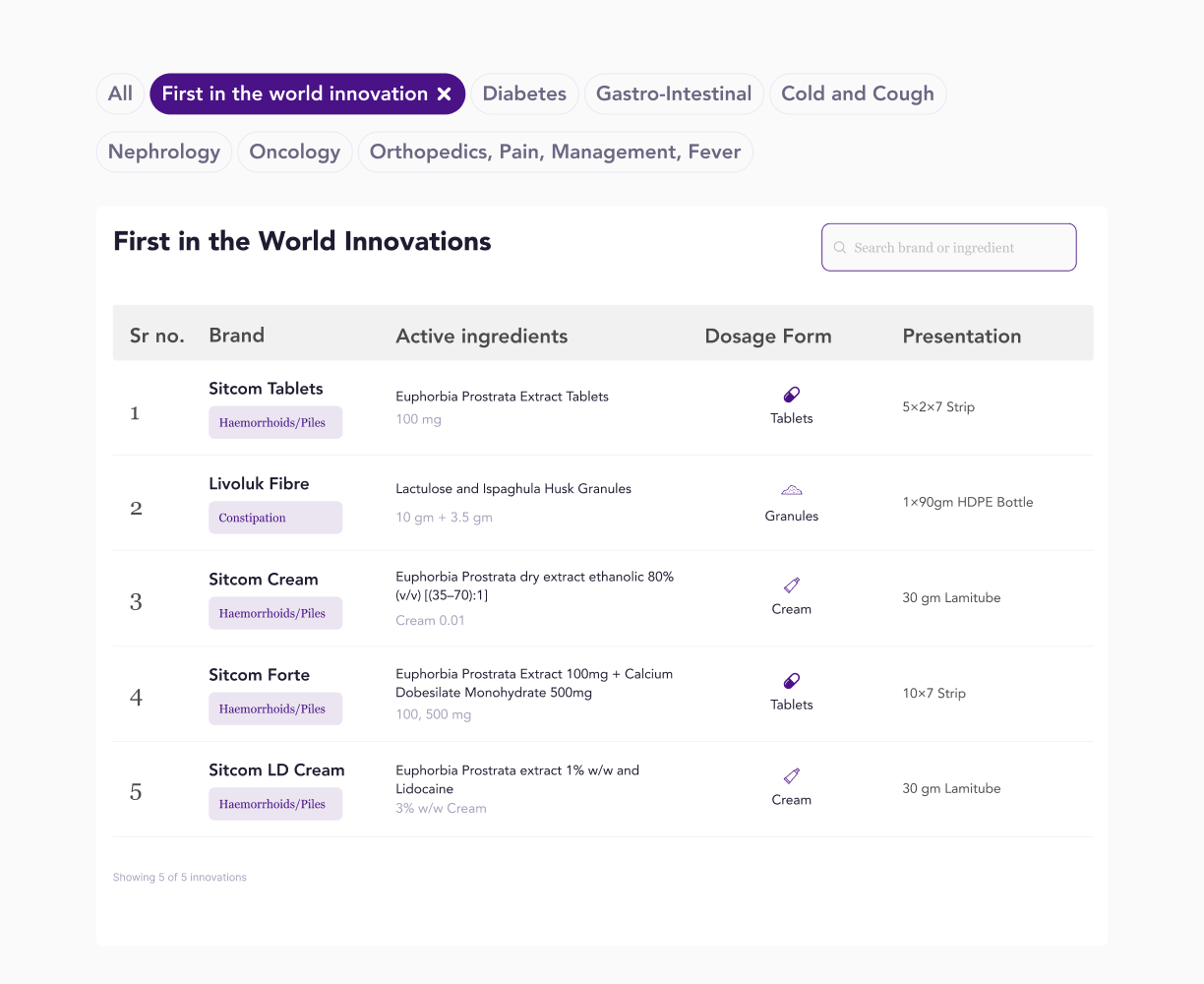
Task: Click the Calcium Dobesilate Monohydrate ingredient text
Action: tap(534, 683)
